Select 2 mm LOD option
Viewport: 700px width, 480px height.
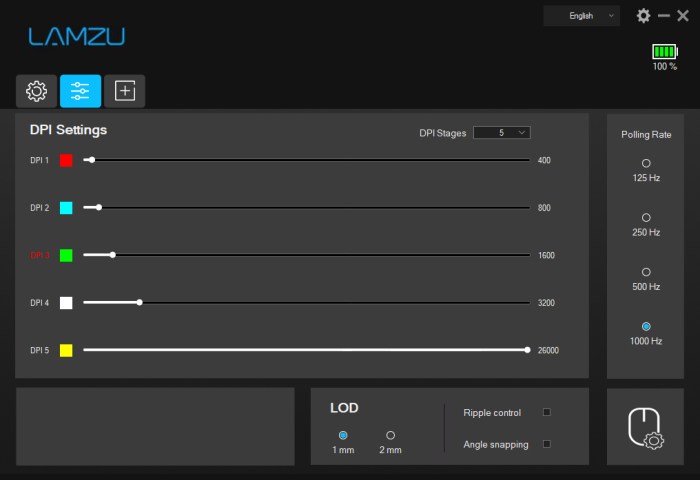tap(390, 435)
